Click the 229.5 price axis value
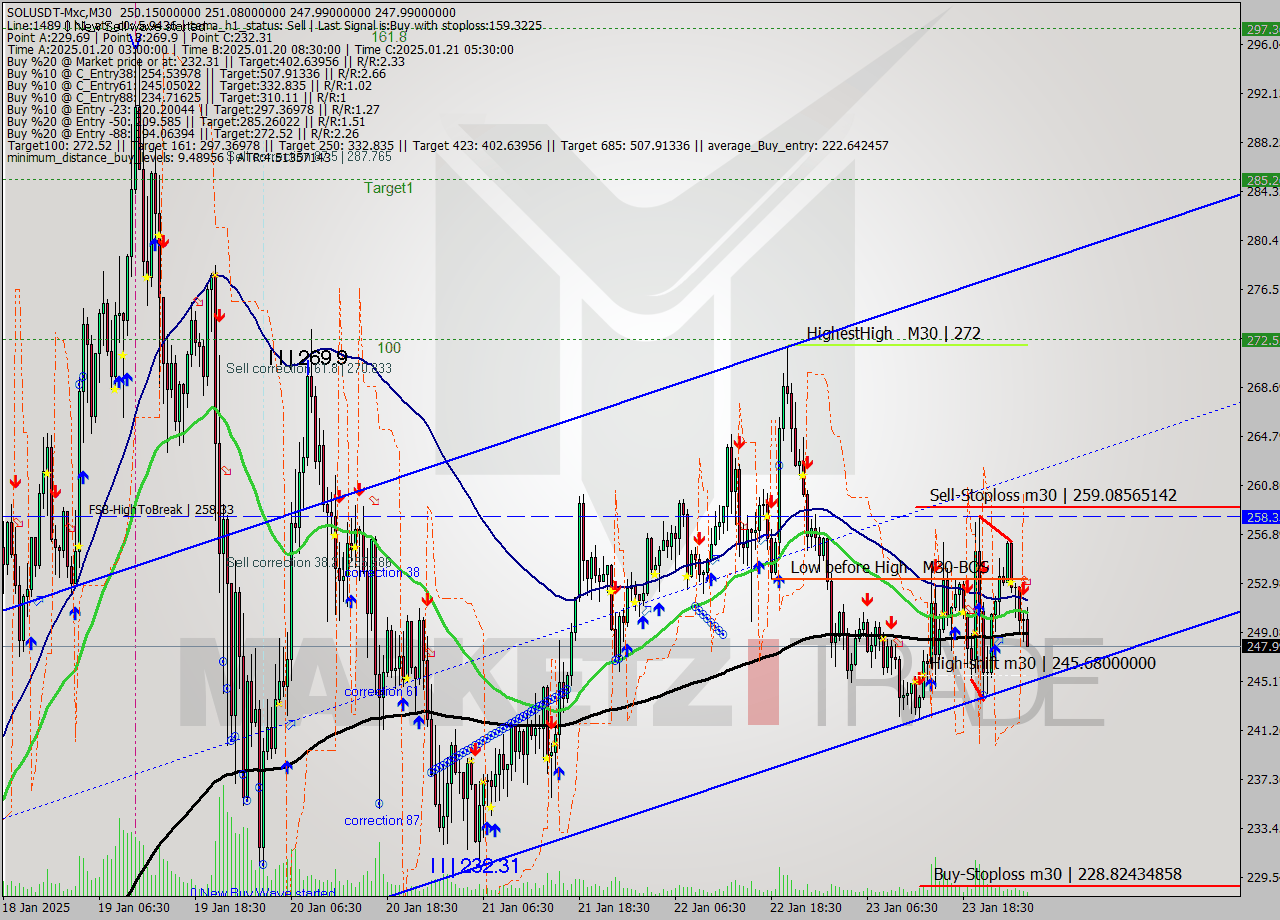Viewport: 1280px width, 920px height. [1261, 877]
